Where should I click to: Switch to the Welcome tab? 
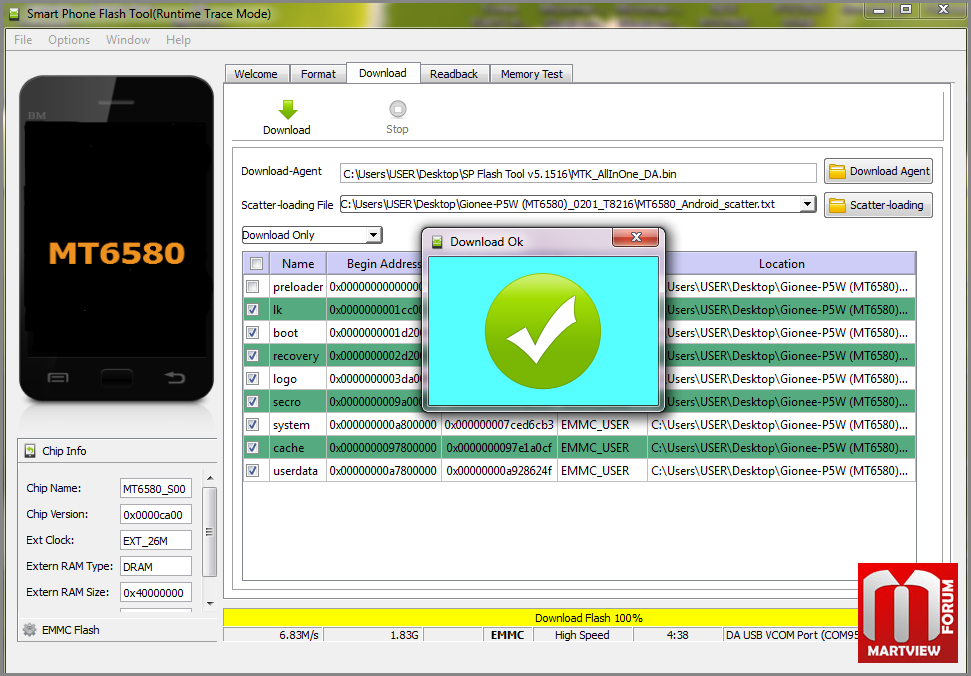point(256,74)
